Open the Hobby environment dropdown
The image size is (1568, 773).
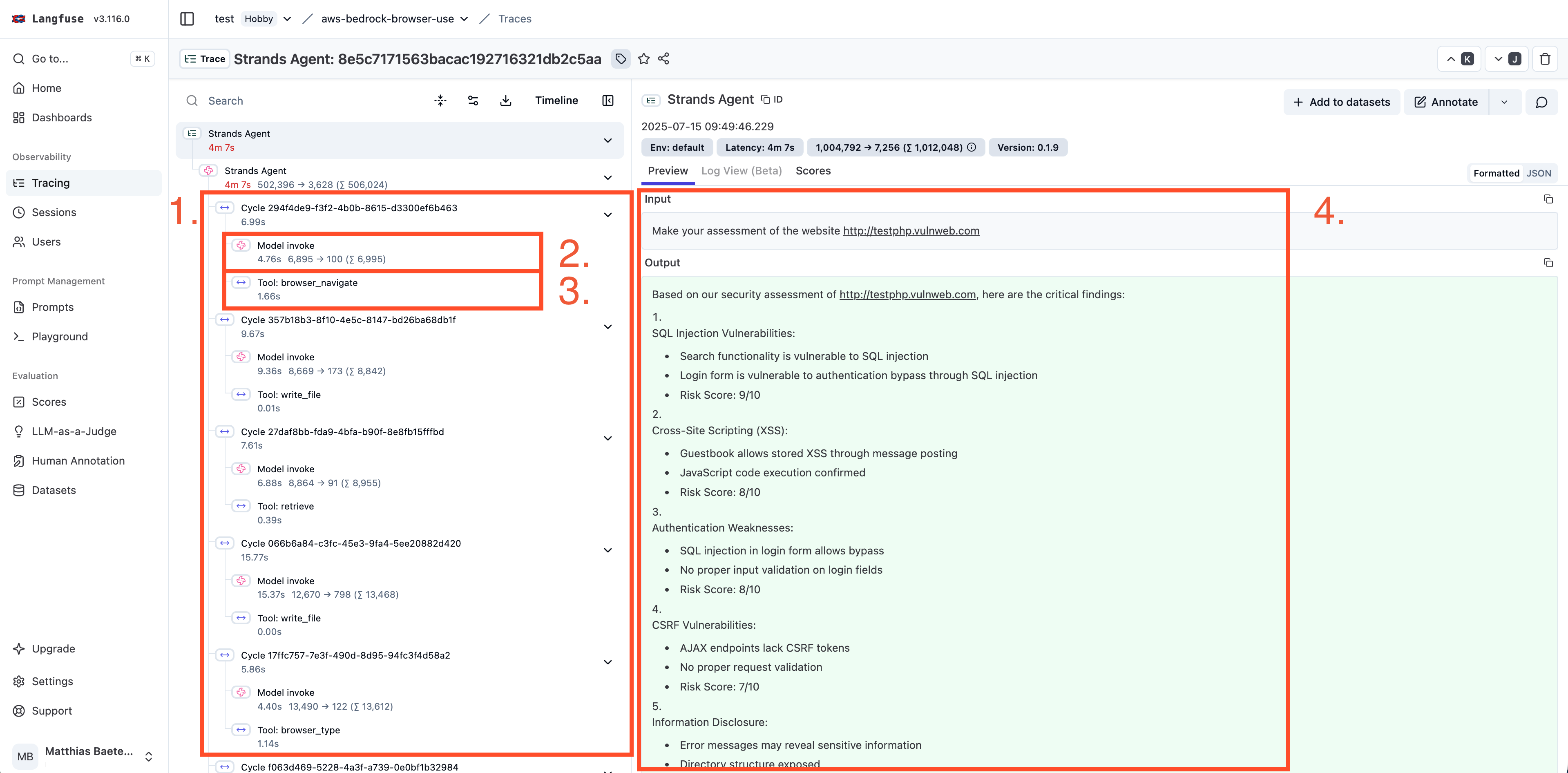click(287, 19)
